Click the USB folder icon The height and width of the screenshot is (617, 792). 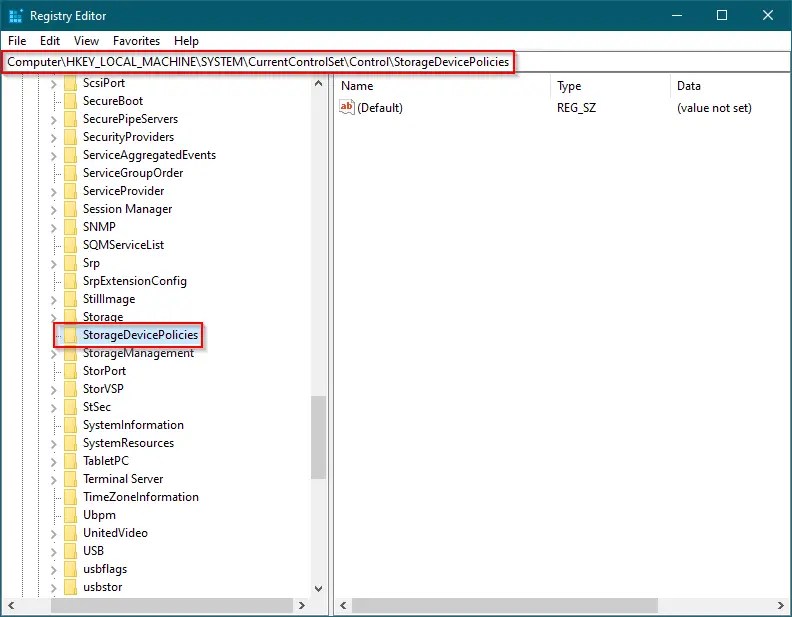[71, 551]
